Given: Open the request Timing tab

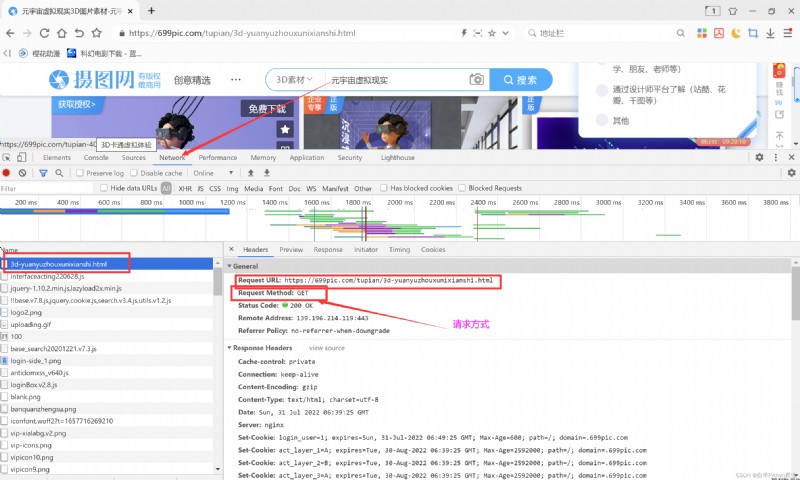Looking at the screenshot, I should point(399,249).
